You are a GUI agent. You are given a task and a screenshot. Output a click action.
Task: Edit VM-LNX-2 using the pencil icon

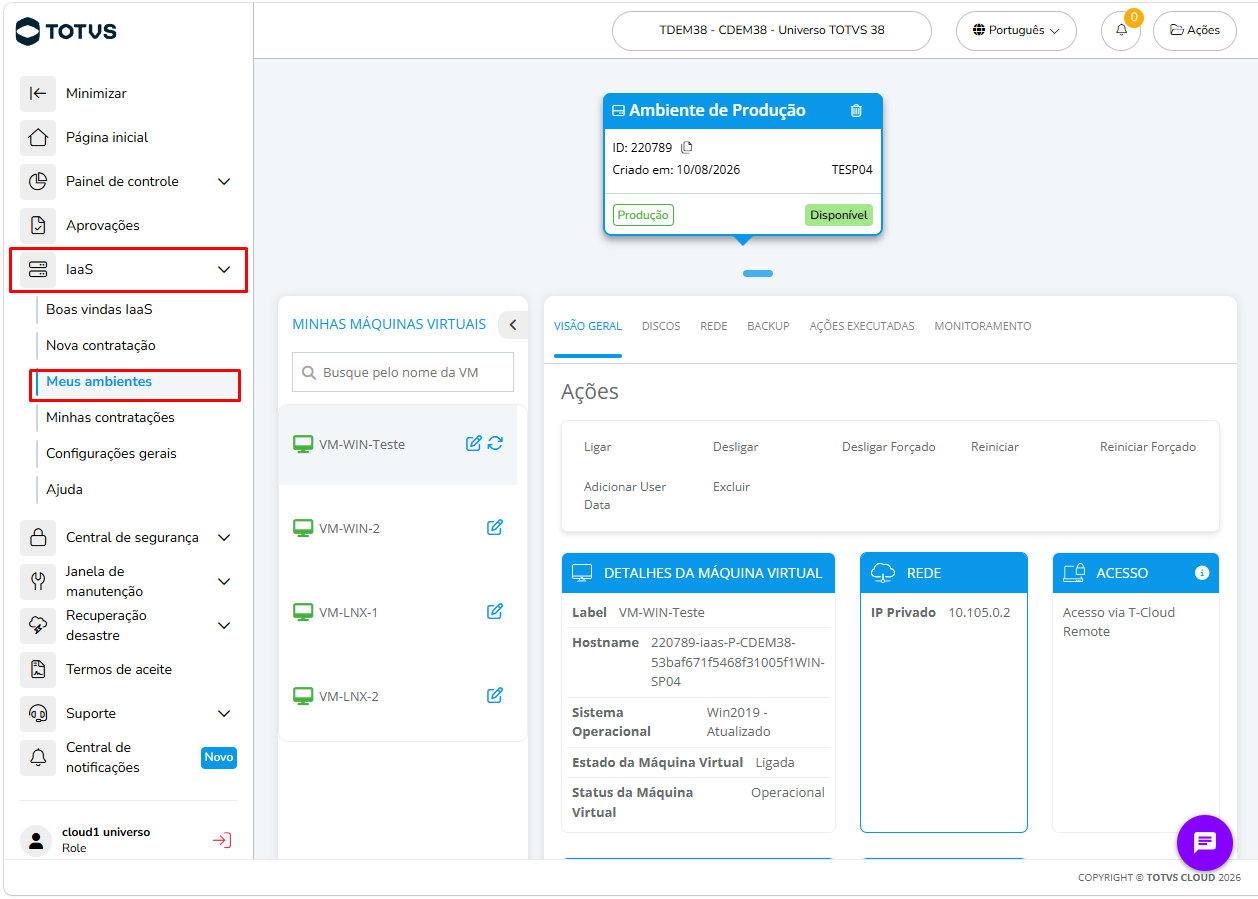(x=495, y=695)
